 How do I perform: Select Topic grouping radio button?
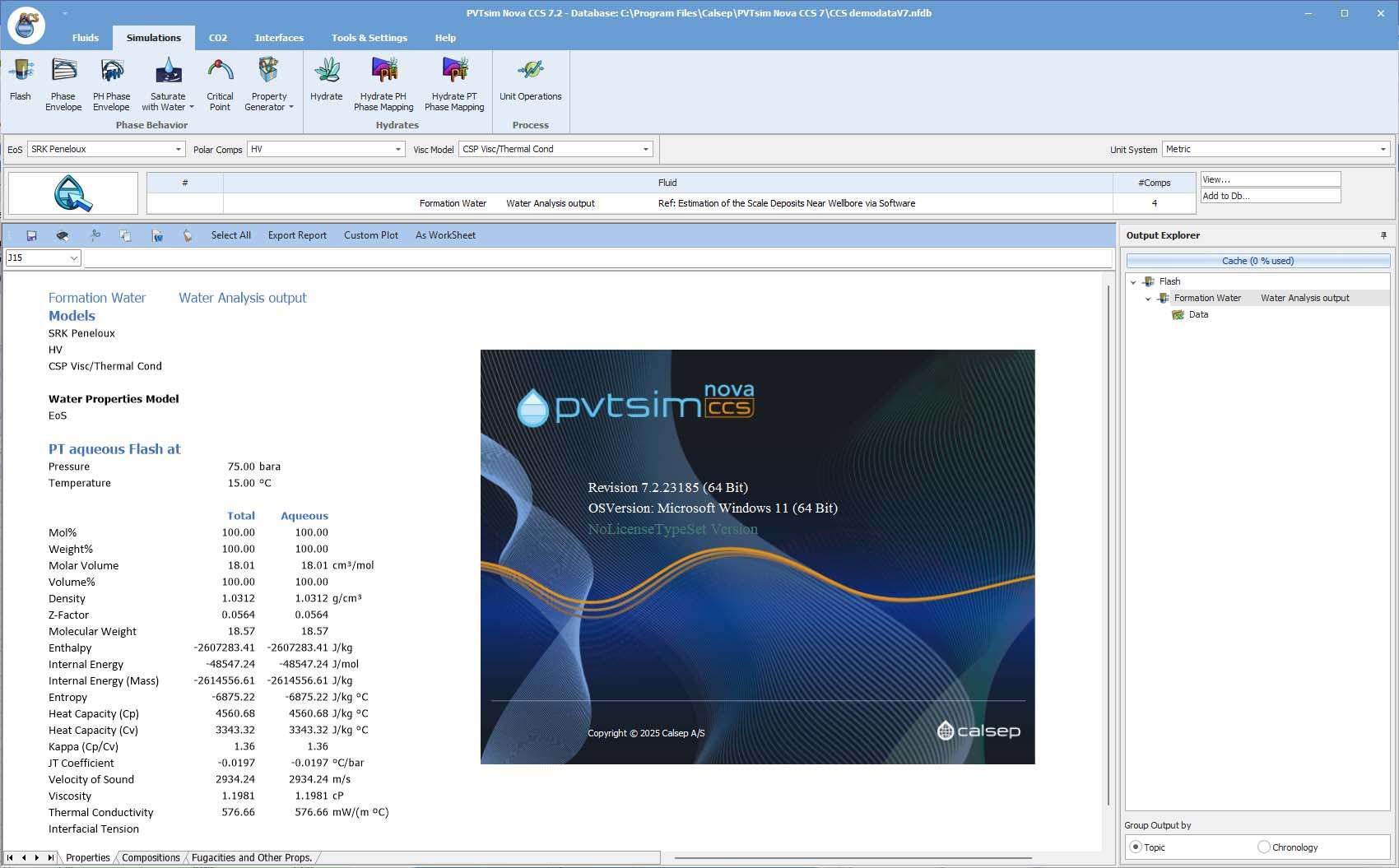coord(1136,847)
